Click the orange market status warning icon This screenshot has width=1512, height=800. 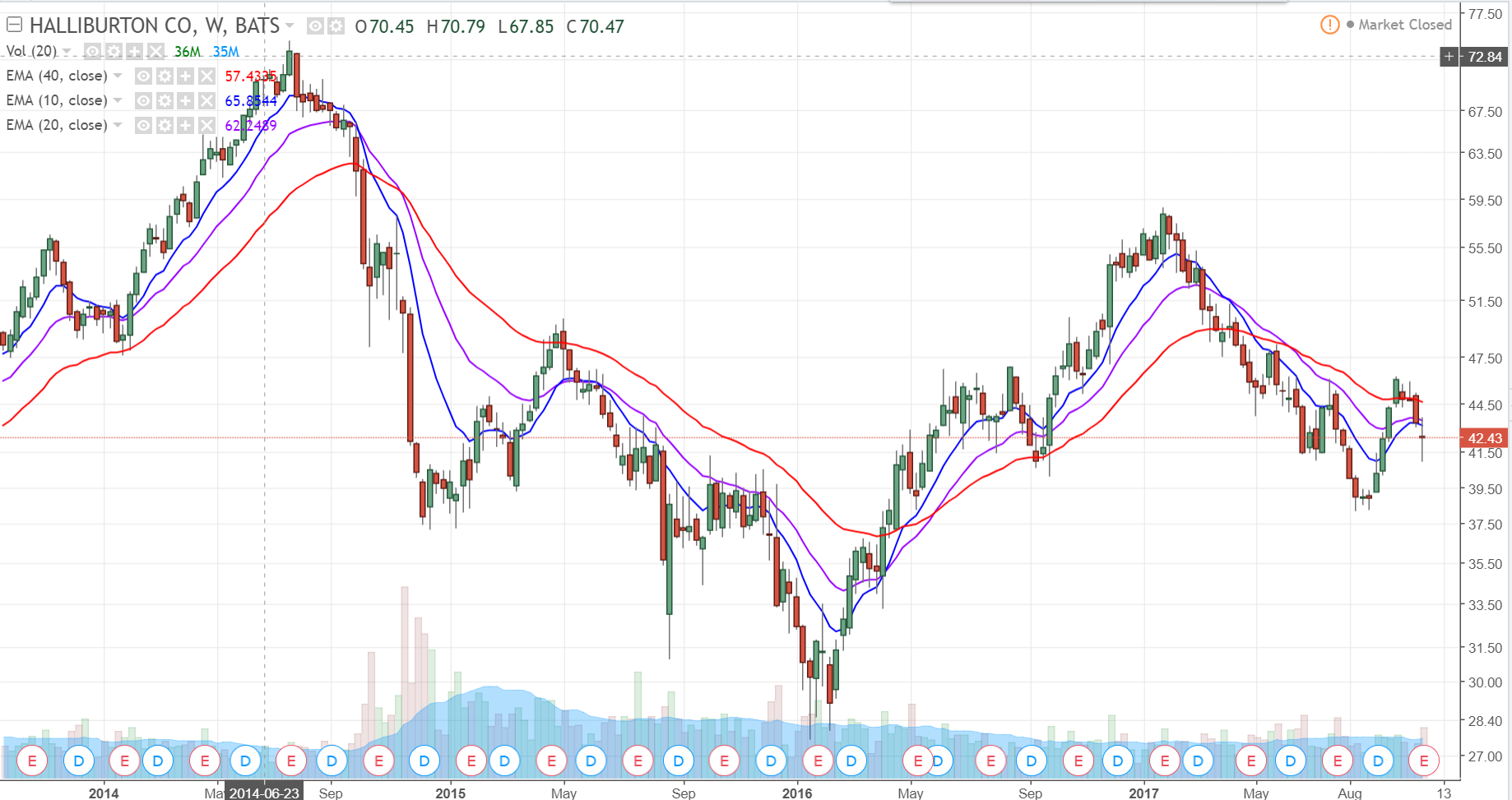[1329, 25]
